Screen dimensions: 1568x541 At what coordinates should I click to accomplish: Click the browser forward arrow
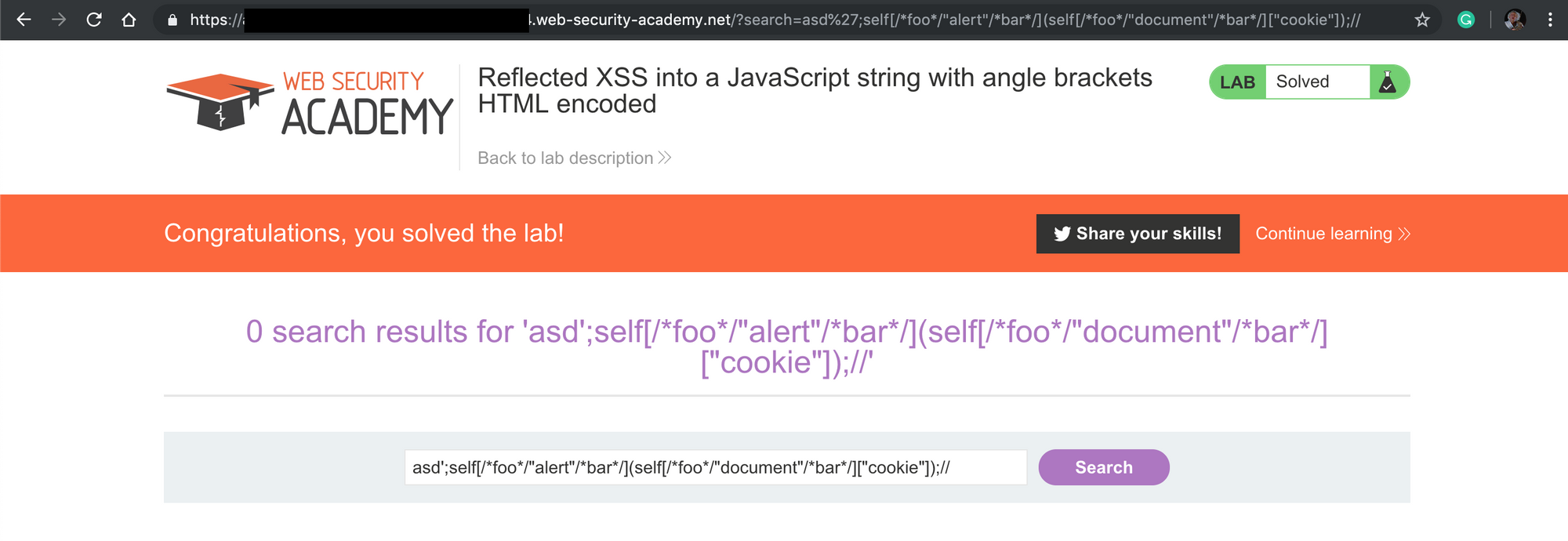pos(59,20)
